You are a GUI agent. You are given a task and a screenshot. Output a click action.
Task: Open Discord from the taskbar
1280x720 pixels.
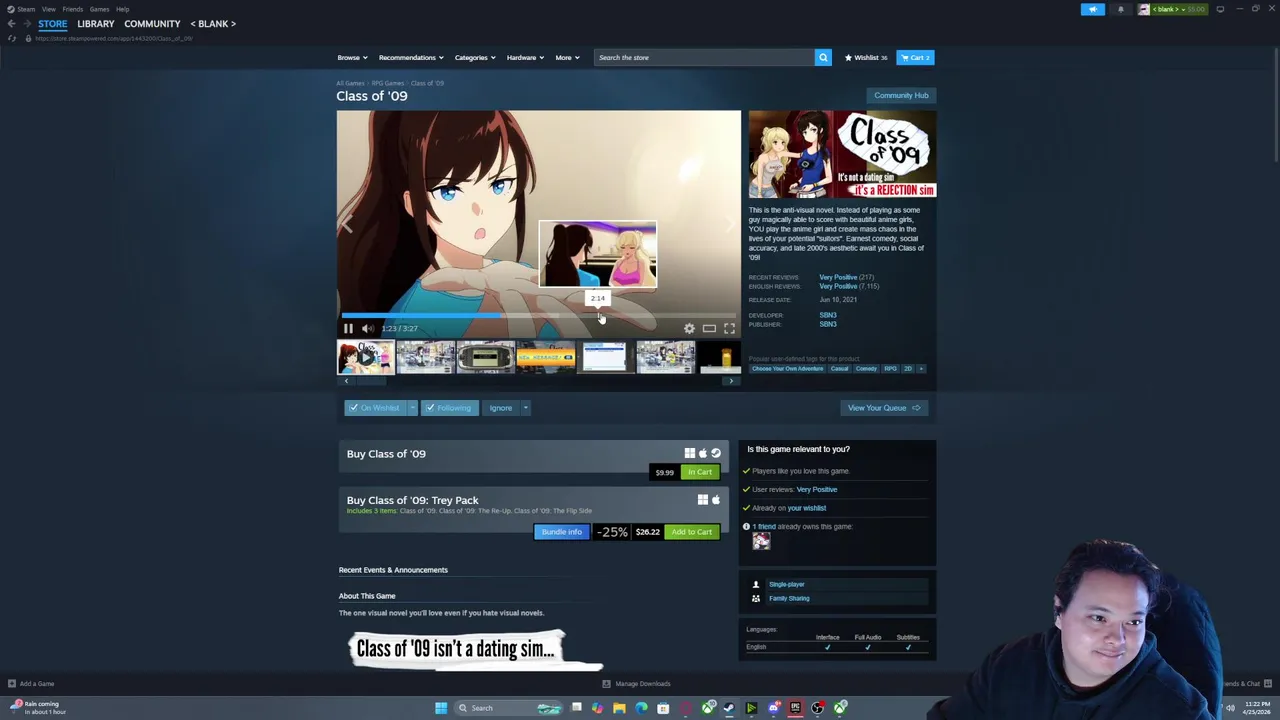[773, 708]
